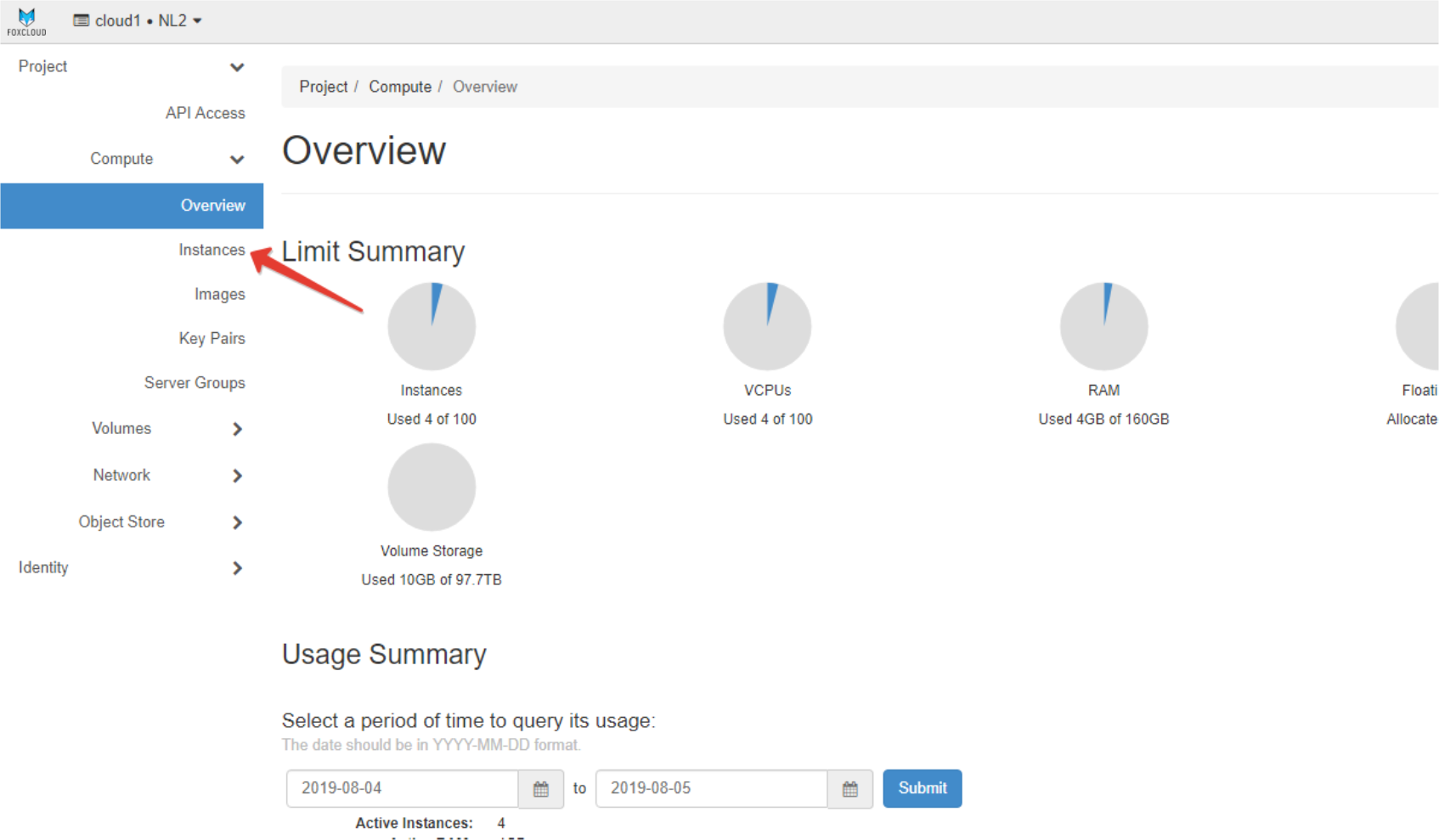Open the end date calendar picker
Screen dimensions: 1439x840
(x=849, y=789)
